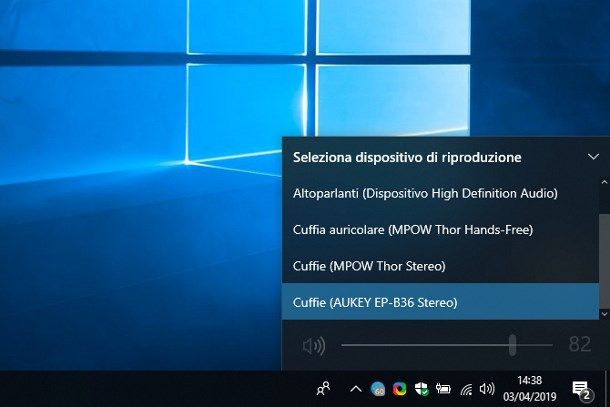This screenshot has height=407, width=610.
Task: Choose Cuffia auricolare MPOW Thor Hands-Free
Action: [440, 230]
